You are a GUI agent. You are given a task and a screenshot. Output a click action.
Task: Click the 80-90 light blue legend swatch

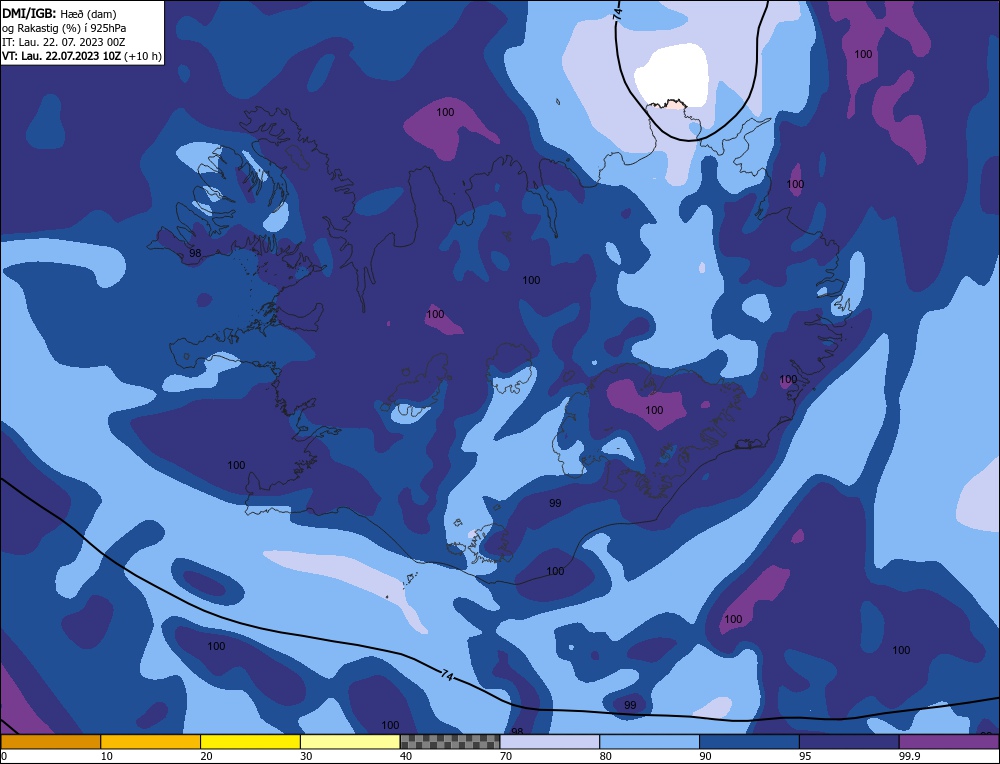[649, 742]
